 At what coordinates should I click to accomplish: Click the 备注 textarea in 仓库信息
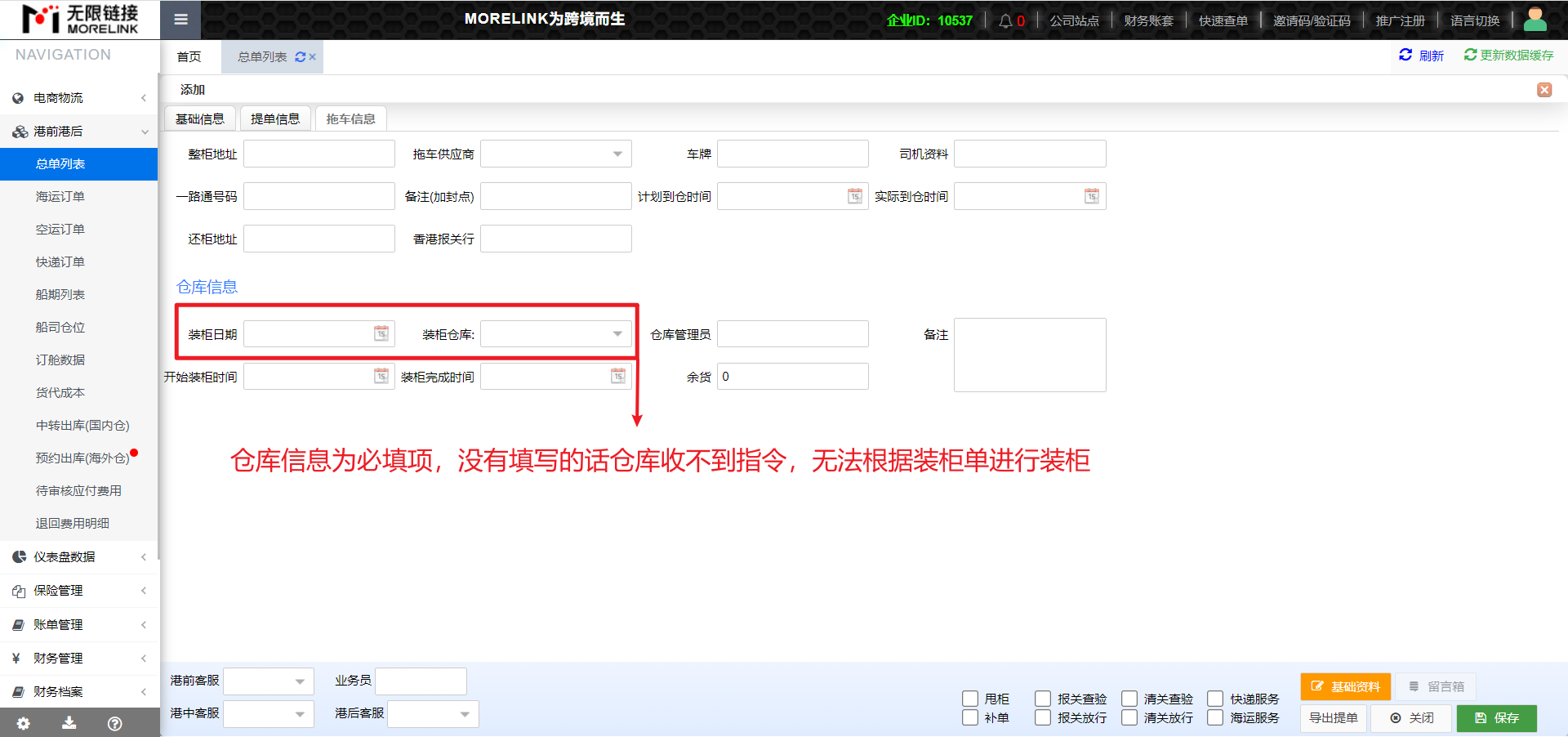click(1030, 355)
